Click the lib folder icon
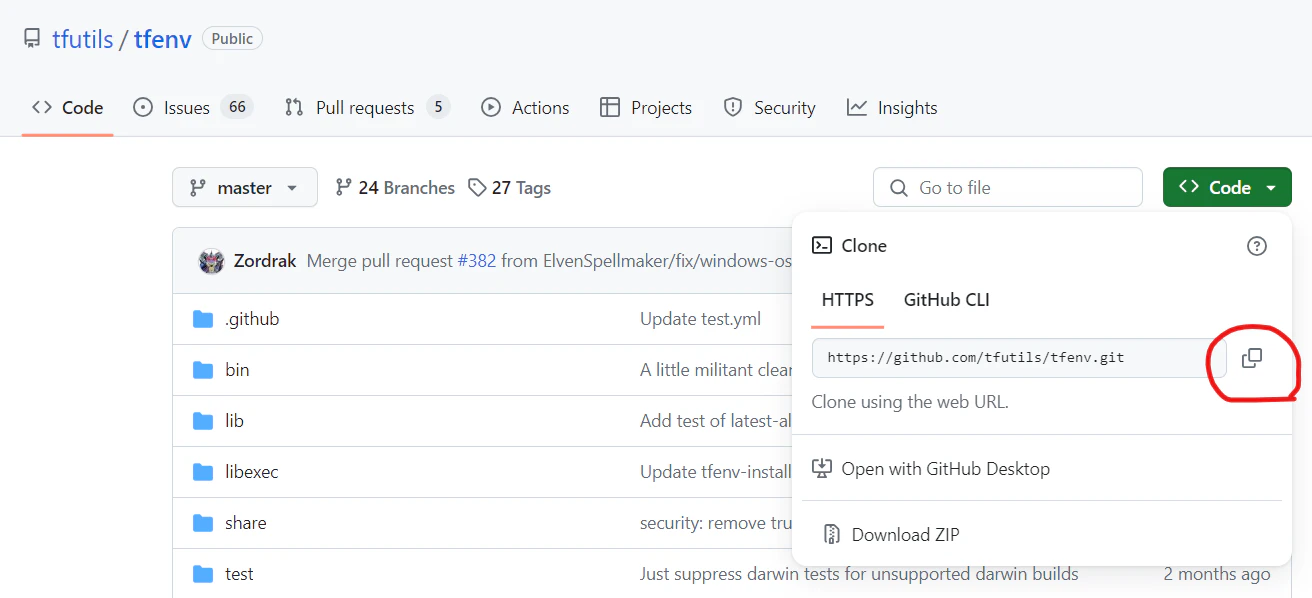The height and width of the screenshot is (598, 1312). click(203, 421)
